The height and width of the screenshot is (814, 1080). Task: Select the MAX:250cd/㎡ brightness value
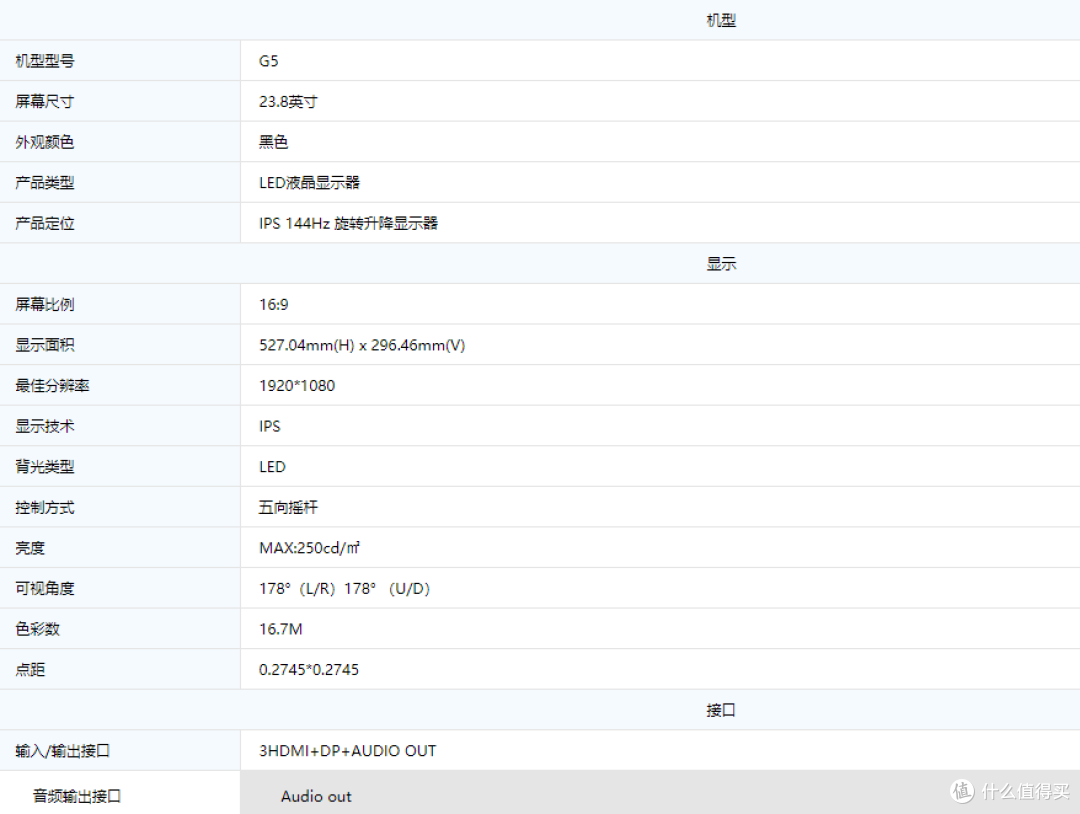(309, 548)
